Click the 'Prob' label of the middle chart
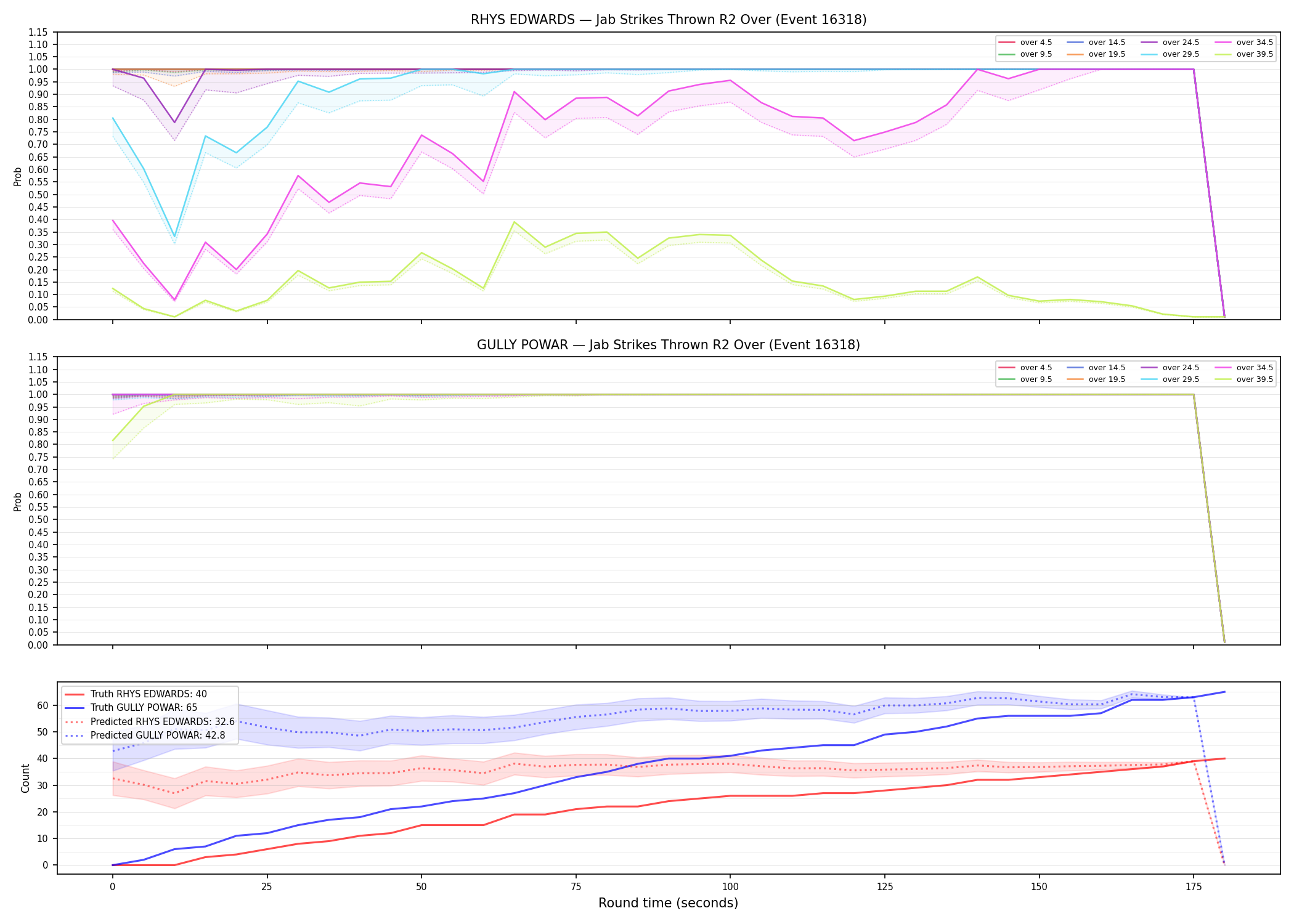This screenshot has height=924, width=1294. tap(18, 501)
